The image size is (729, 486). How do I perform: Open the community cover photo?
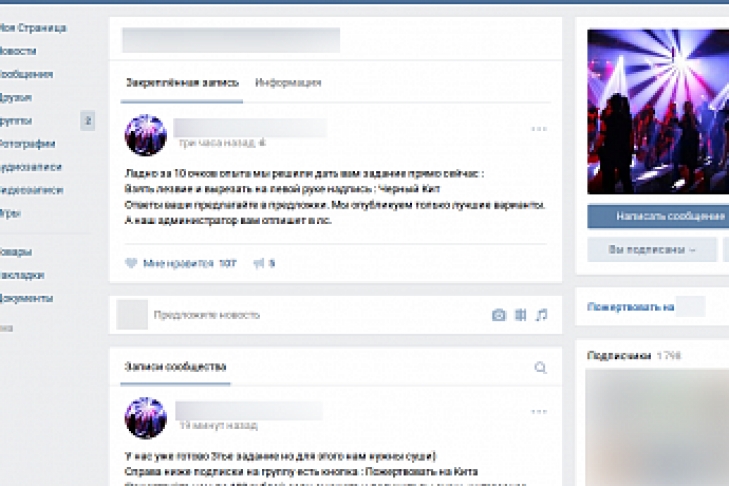click(657, 110)
